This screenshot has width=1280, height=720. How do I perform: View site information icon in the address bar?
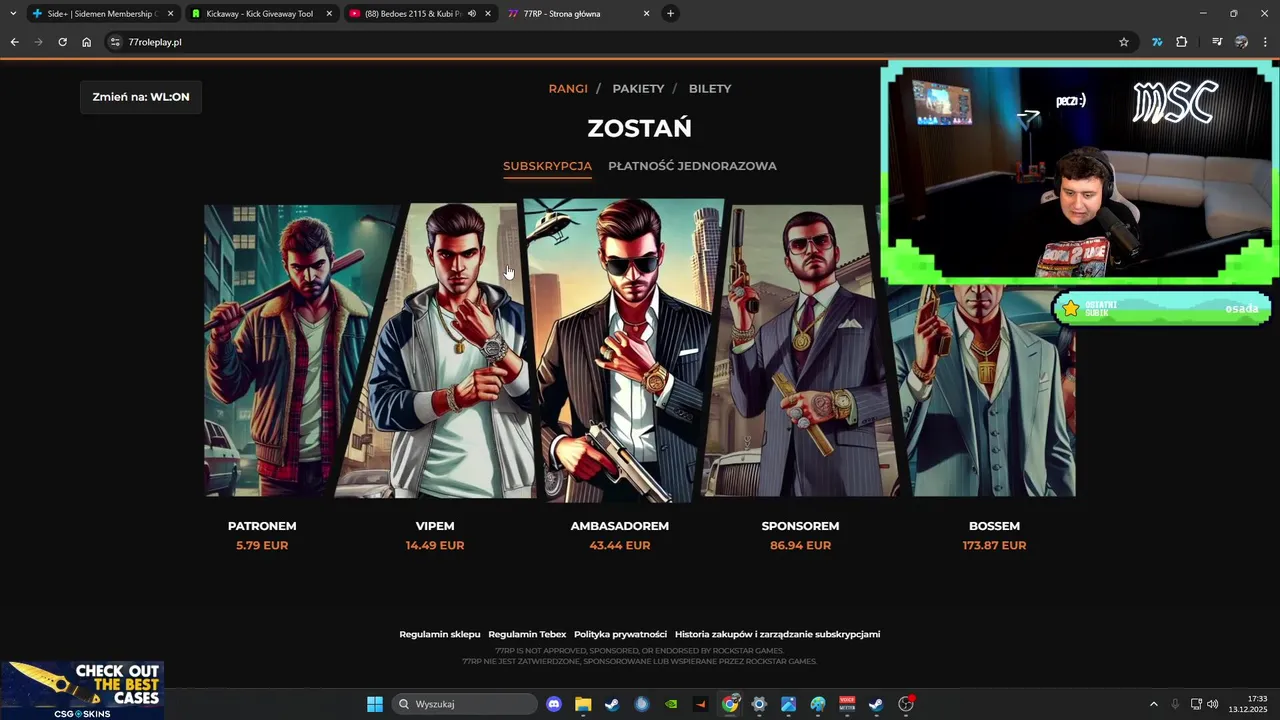(115, 42)
